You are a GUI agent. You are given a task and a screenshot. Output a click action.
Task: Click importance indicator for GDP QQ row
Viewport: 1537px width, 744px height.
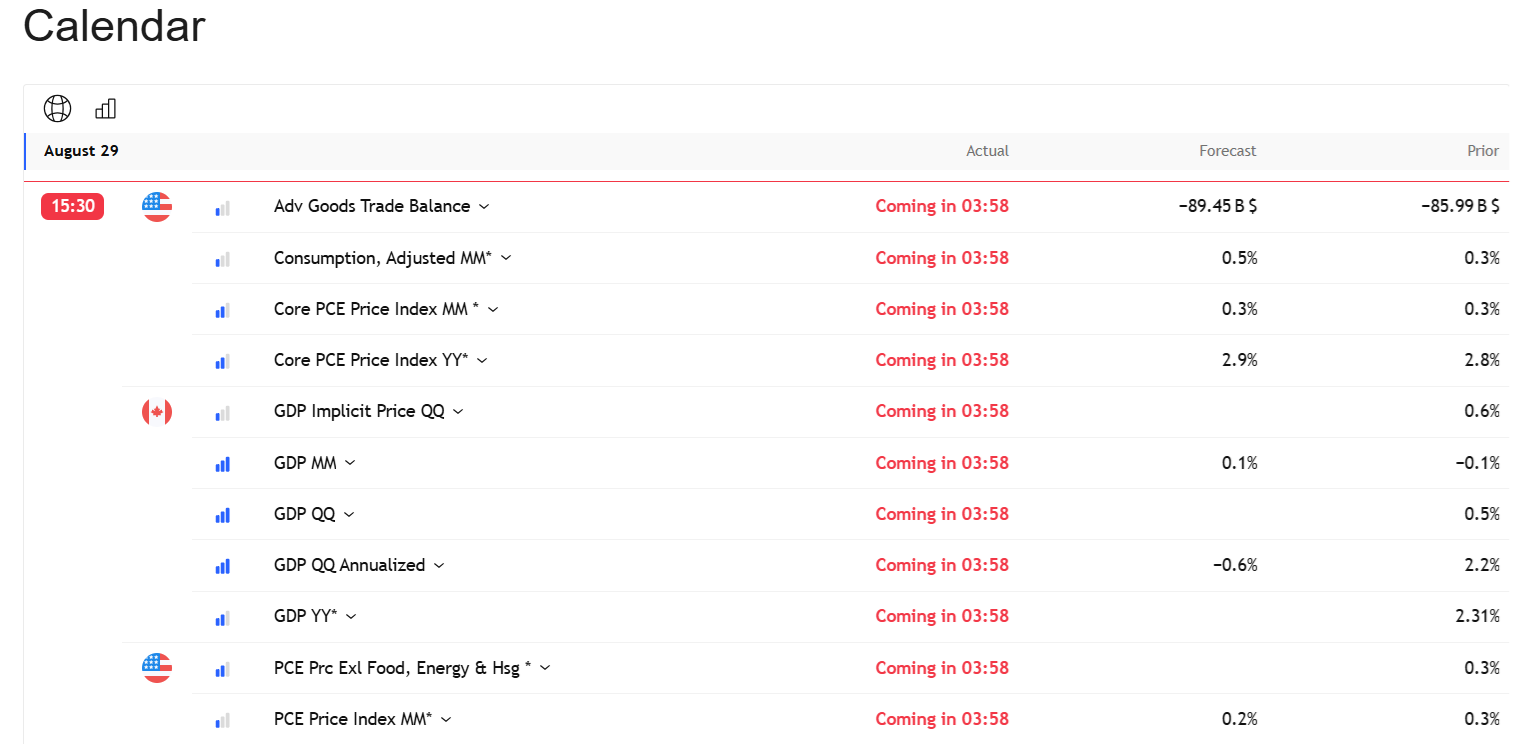(x=222, y=515)
